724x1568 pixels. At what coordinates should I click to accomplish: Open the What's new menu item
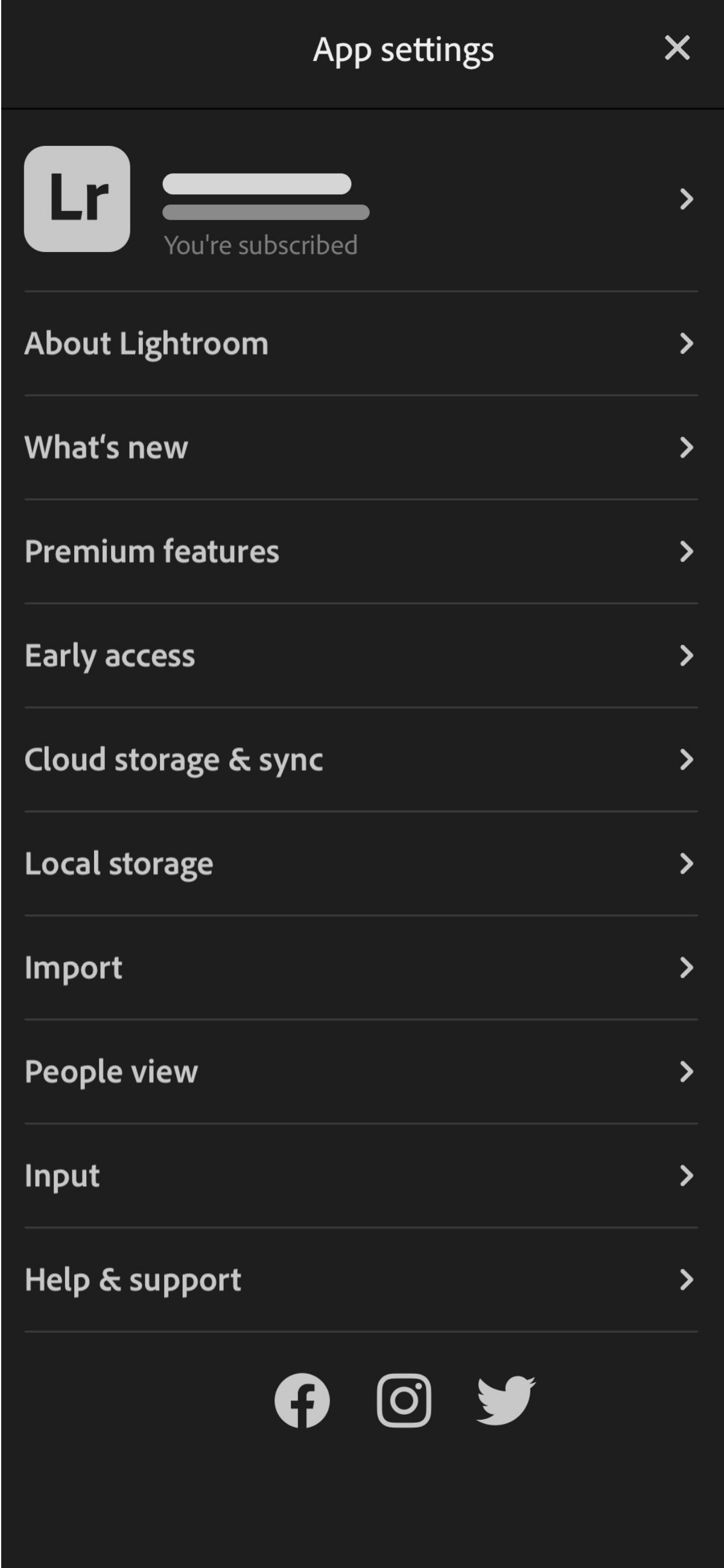point(107,447)
